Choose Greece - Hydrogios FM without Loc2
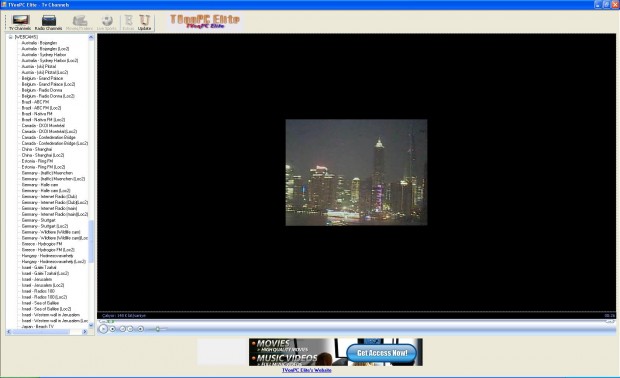Viewport: 620px width, 378px height. point(42,244)
